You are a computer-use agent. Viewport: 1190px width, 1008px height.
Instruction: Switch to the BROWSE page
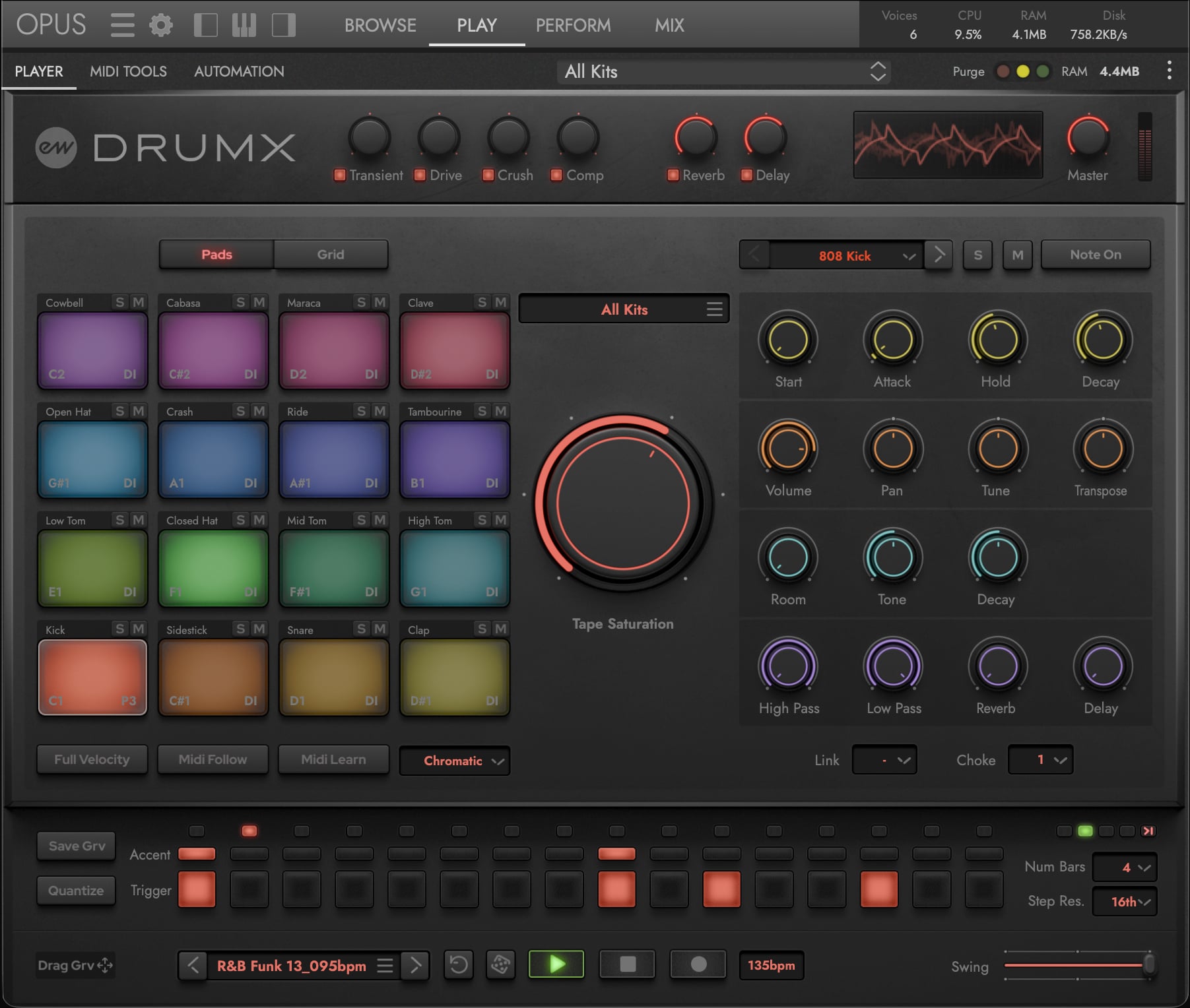tap(380, 25)
